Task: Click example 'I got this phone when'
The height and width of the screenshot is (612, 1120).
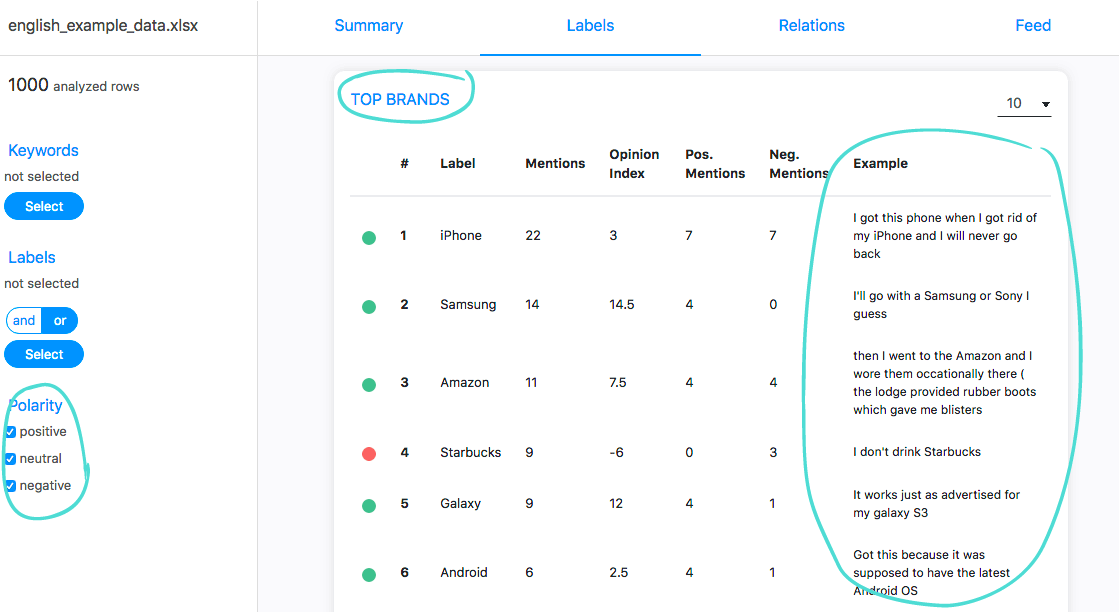Action: click(x=944, y=236)
